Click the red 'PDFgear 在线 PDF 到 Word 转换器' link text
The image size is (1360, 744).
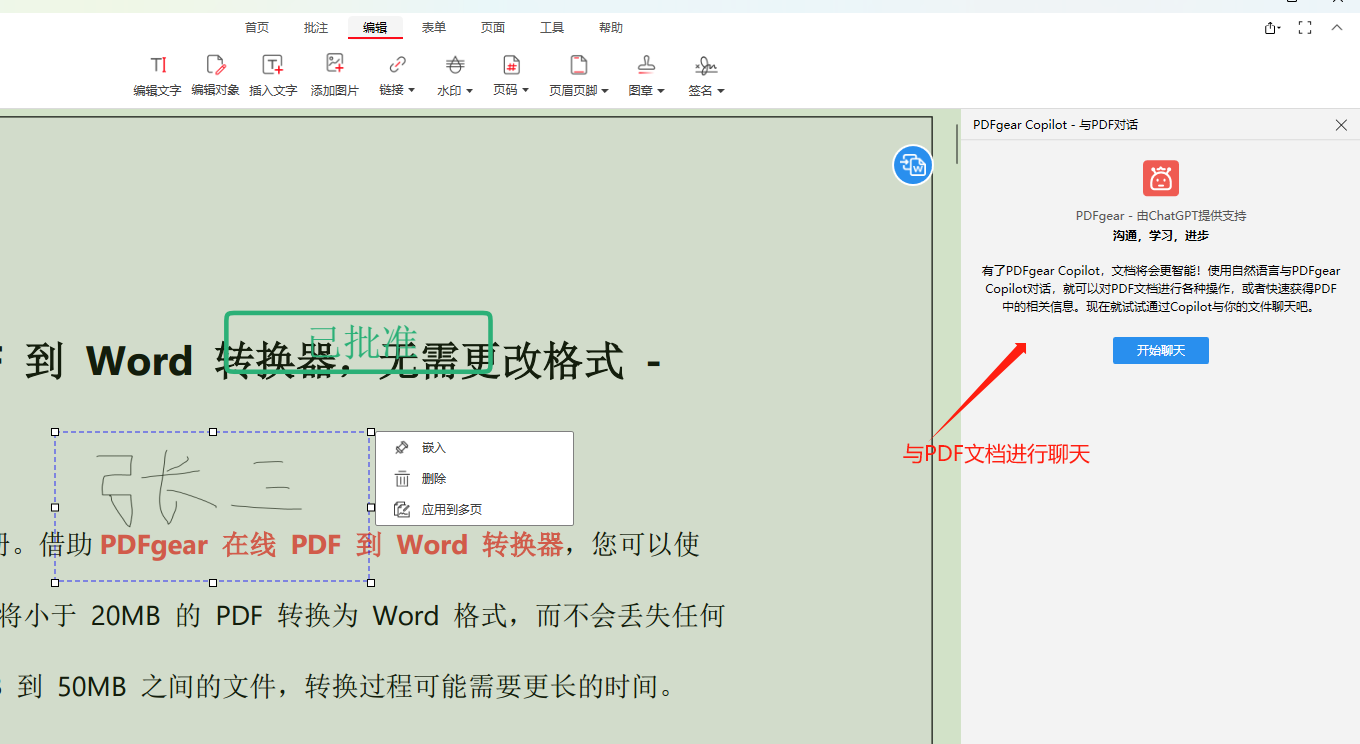click(332, 545)
